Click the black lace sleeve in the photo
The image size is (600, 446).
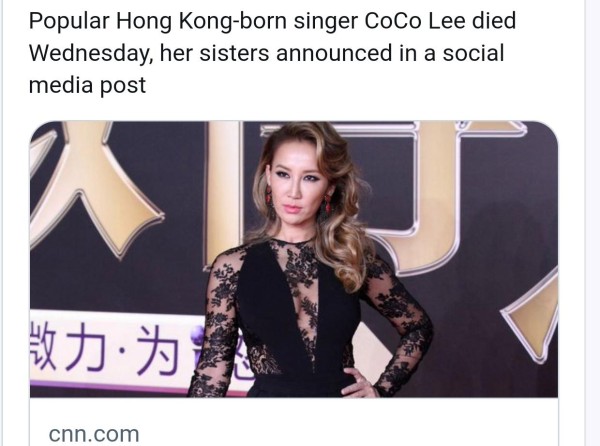coord(398,317)
